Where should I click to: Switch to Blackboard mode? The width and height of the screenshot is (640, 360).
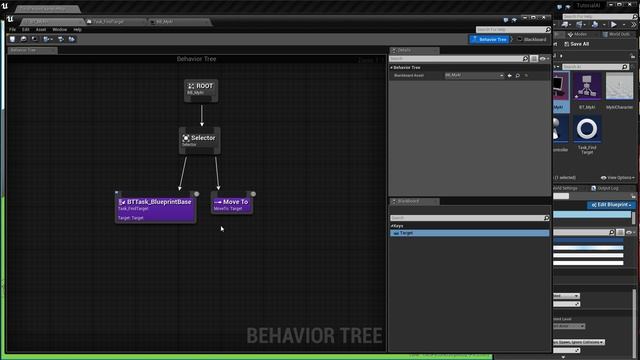tap(531, 39)
